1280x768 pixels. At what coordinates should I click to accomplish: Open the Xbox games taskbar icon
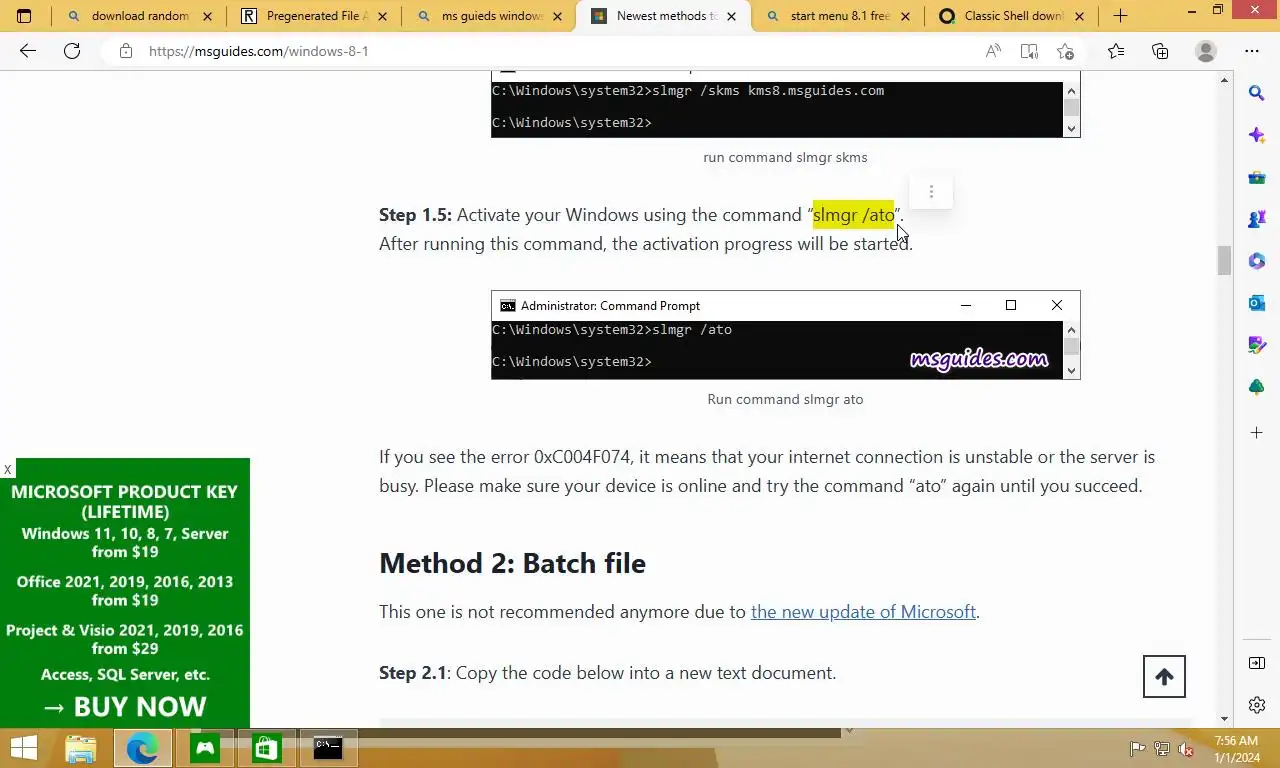pos(205,748)
